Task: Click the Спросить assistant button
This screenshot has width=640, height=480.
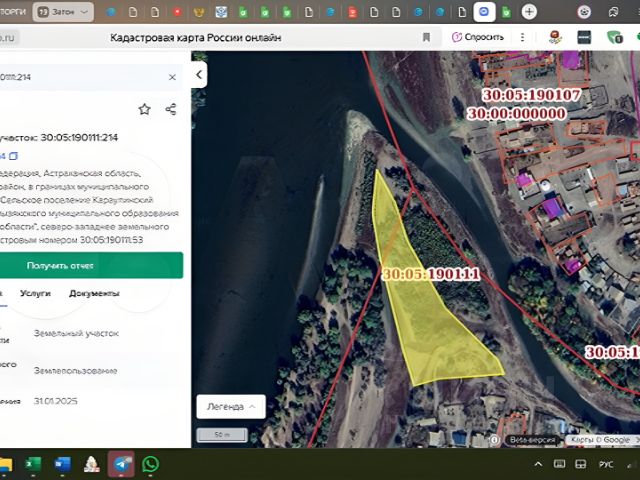Action: pyautogui.click(x=478, y=37)
